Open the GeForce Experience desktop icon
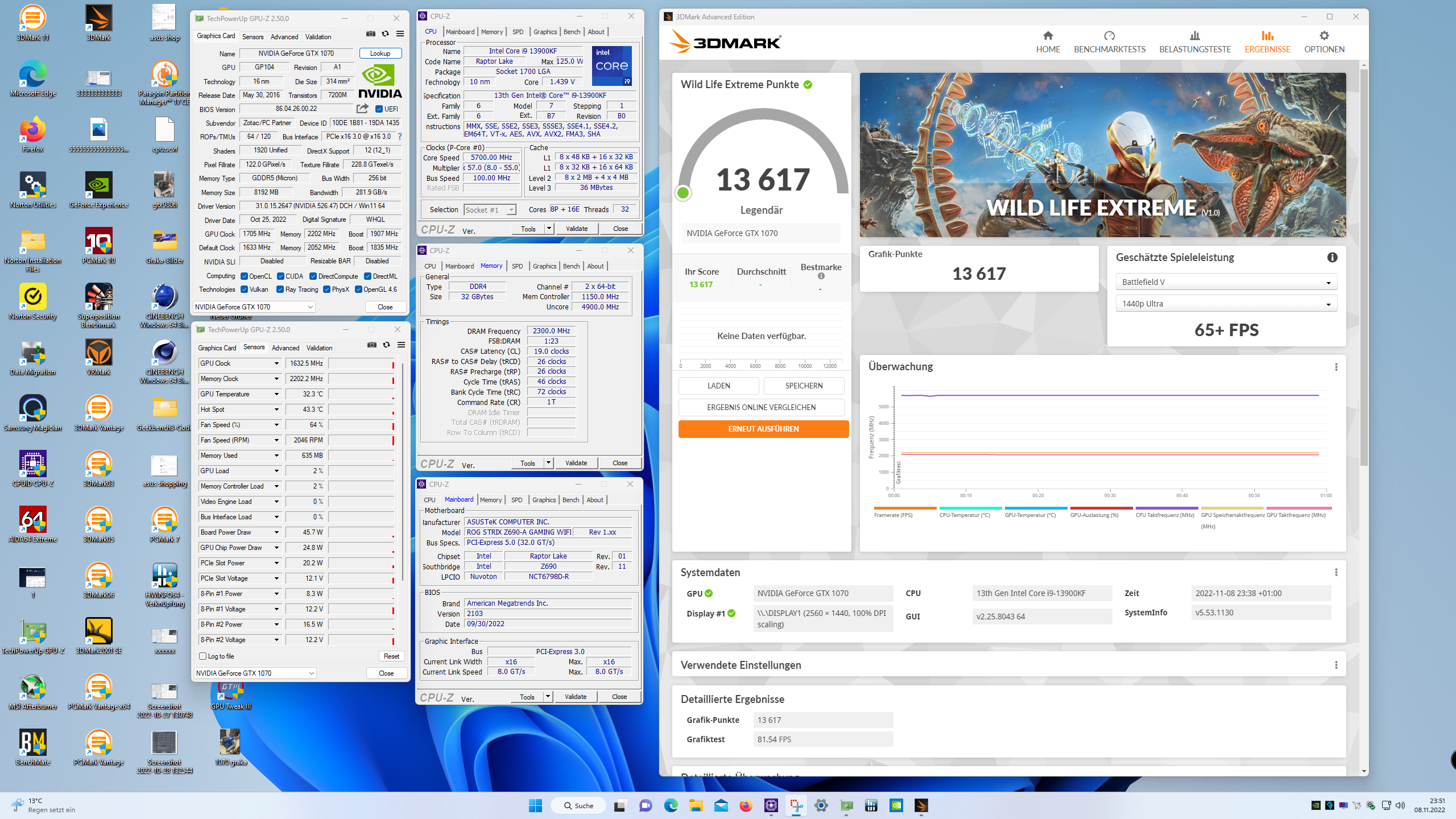 tap(99, 191)
